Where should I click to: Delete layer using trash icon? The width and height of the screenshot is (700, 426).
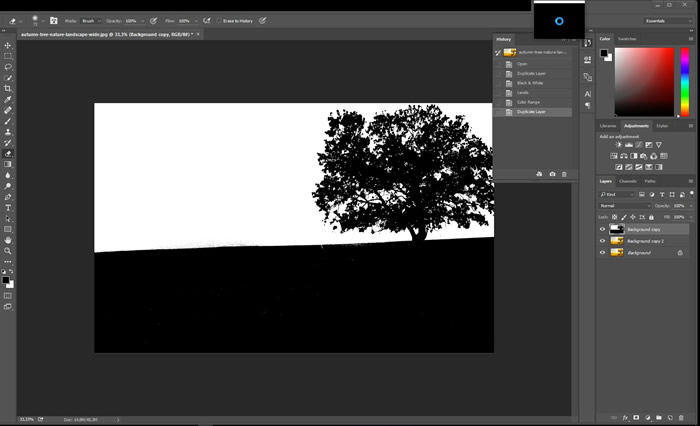click(681, 418)
